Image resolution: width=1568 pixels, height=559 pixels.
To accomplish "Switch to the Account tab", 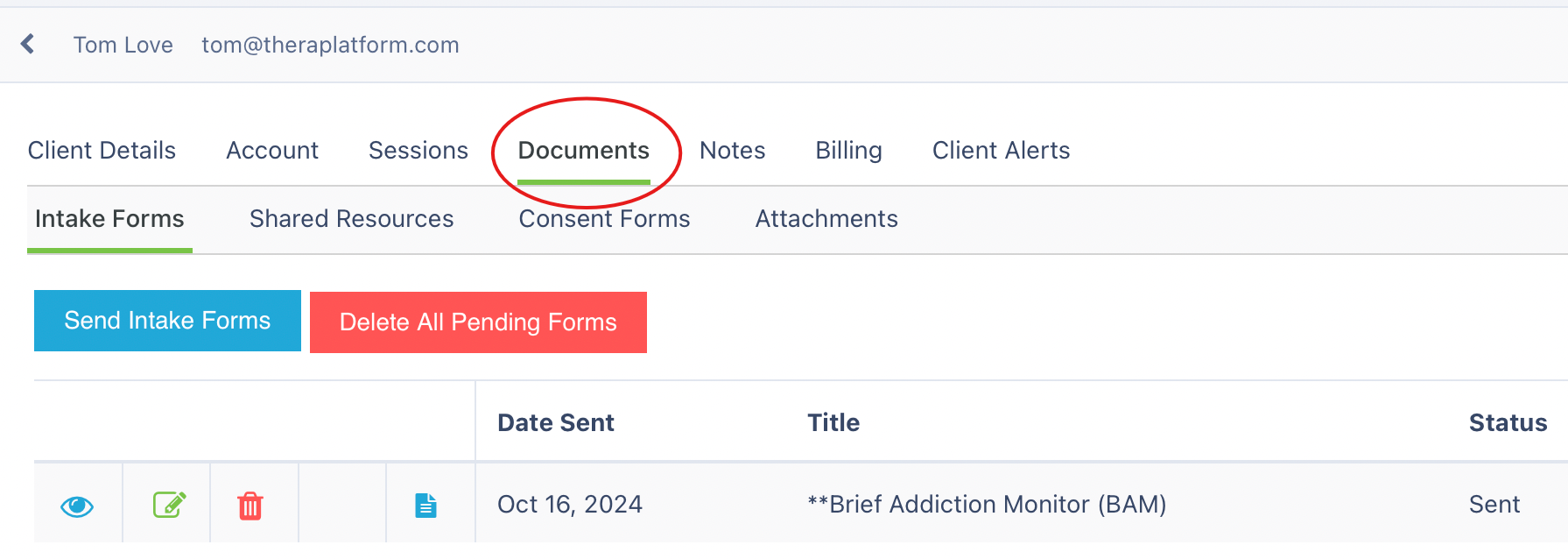I will point(272,151).
